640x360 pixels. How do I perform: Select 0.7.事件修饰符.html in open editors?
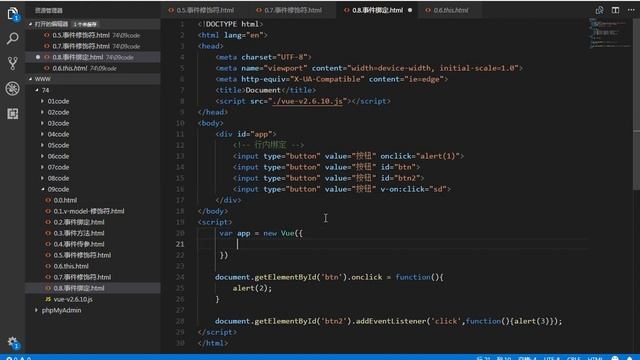tap(93, 46)
